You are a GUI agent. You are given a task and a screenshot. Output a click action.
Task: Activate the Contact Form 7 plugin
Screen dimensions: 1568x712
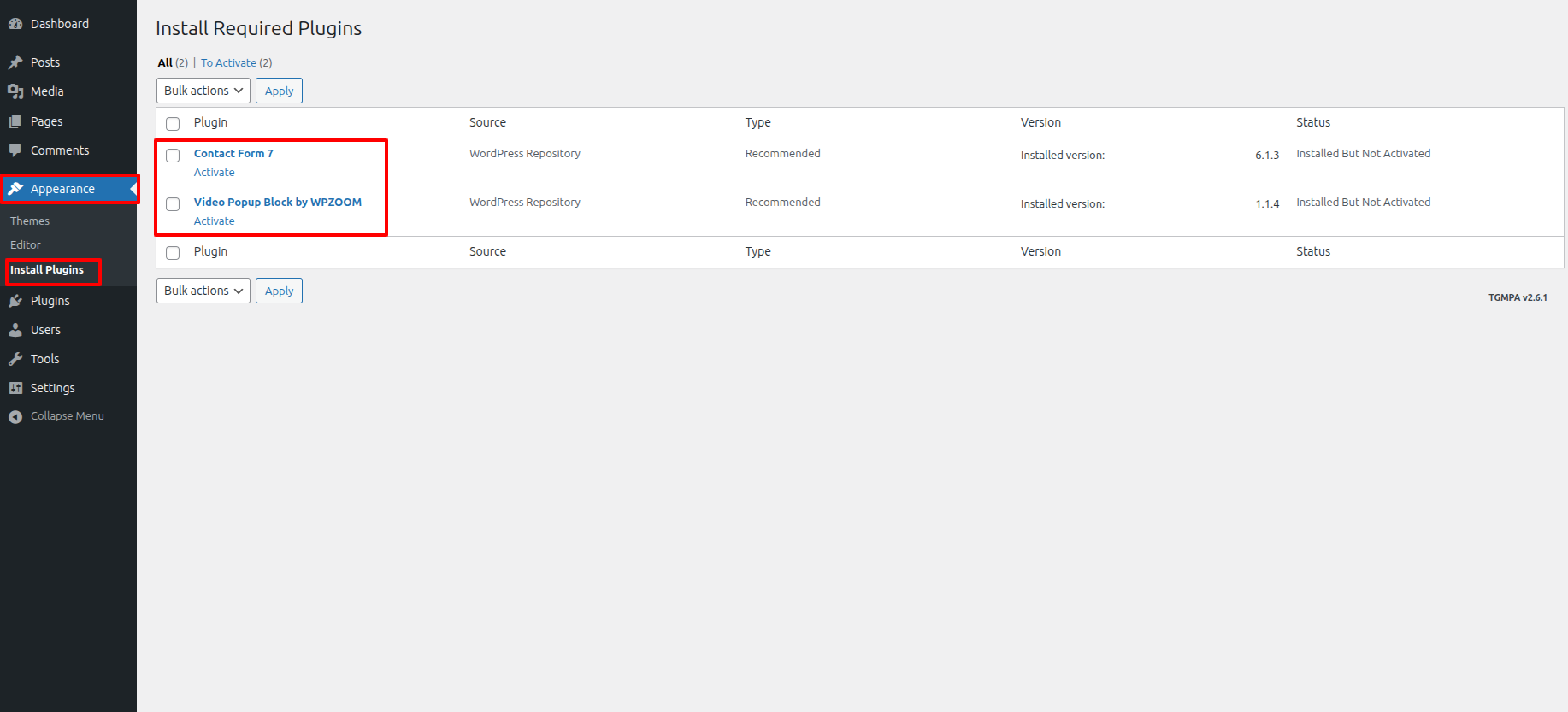[x=214, y=173]
